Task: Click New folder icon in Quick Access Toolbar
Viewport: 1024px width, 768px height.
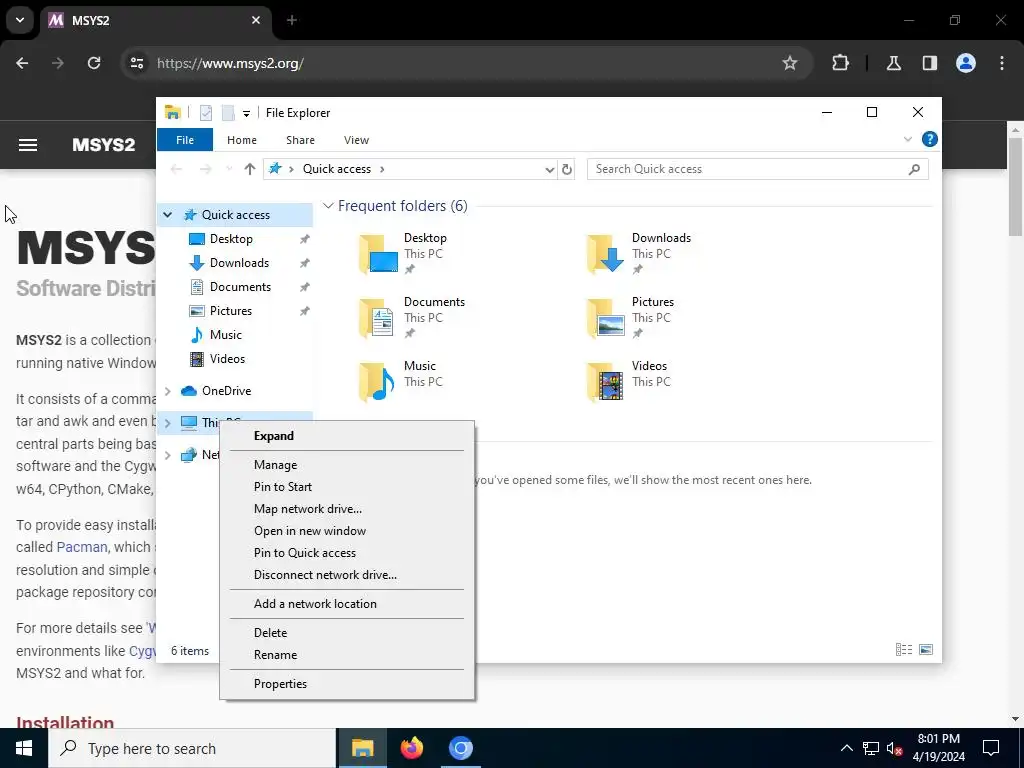Action: (228, 112)
